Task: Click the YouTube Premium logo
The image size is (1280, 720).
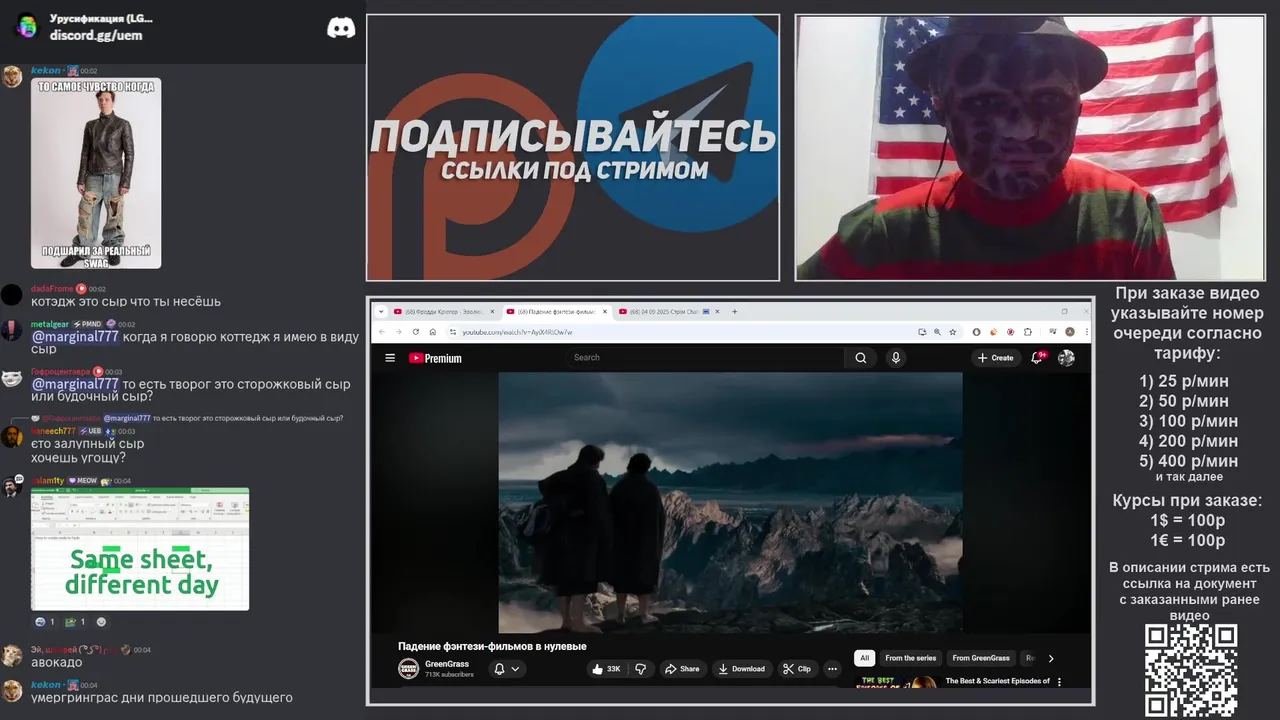Action: [435, 358]
